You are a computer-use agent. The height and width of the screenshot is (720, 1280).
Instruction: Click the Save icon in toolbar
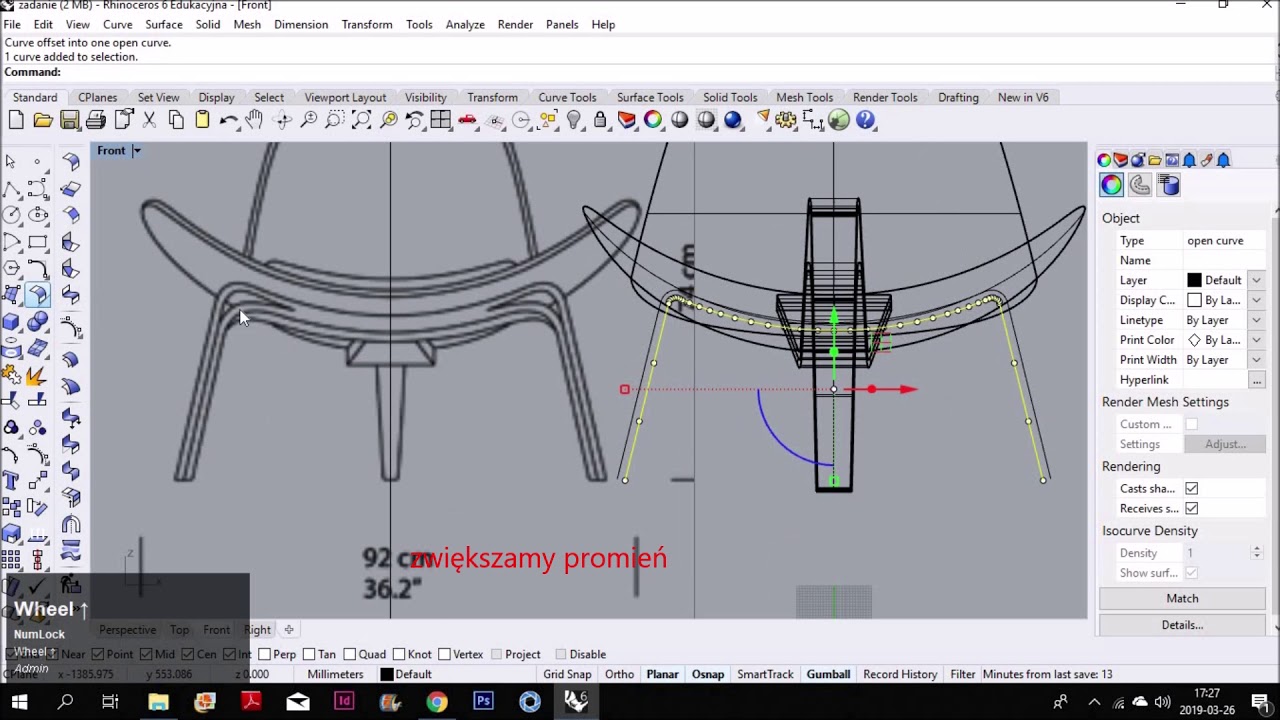(x=69, y=120)
